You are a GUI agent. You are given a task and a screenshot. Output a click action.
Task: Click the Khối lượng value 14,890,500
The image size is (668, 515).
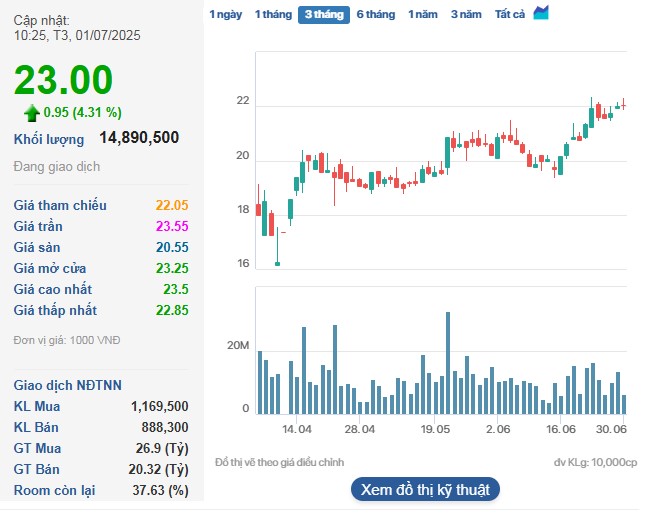pos(139,138)
